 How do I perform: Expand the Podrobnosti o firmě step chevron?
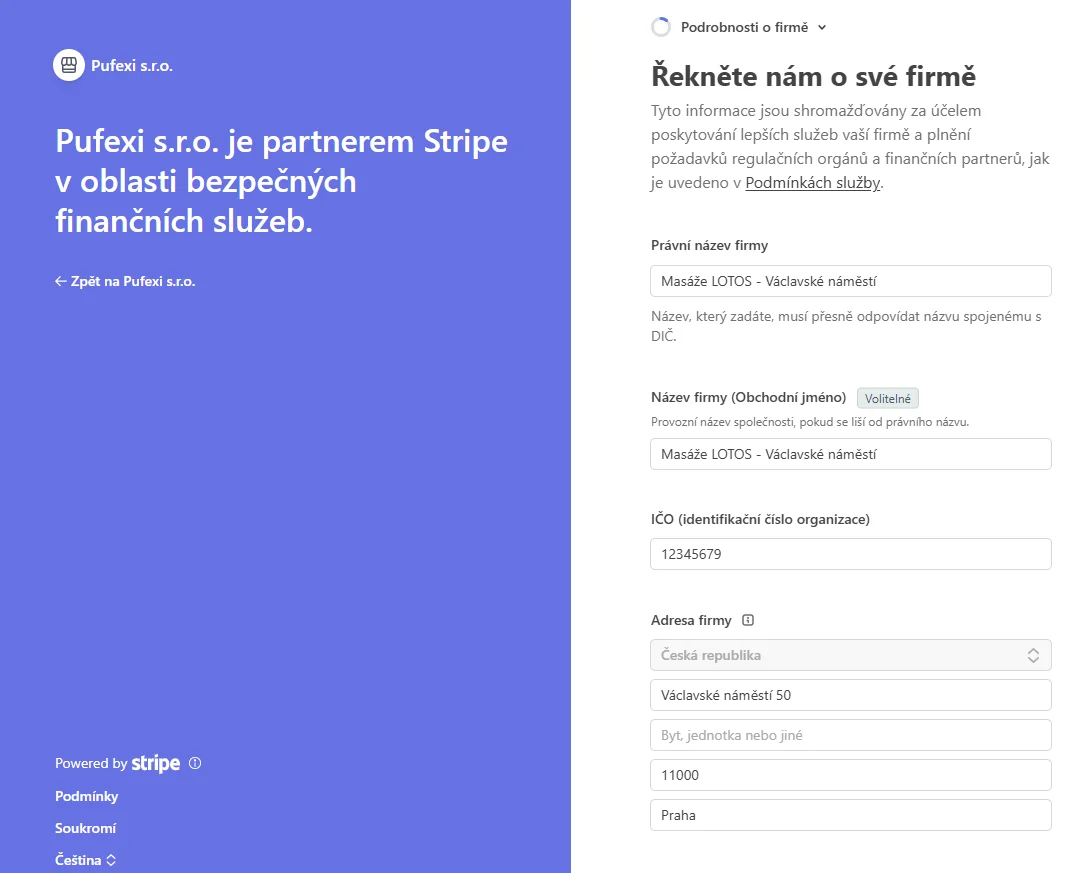(x=822, y=28)
